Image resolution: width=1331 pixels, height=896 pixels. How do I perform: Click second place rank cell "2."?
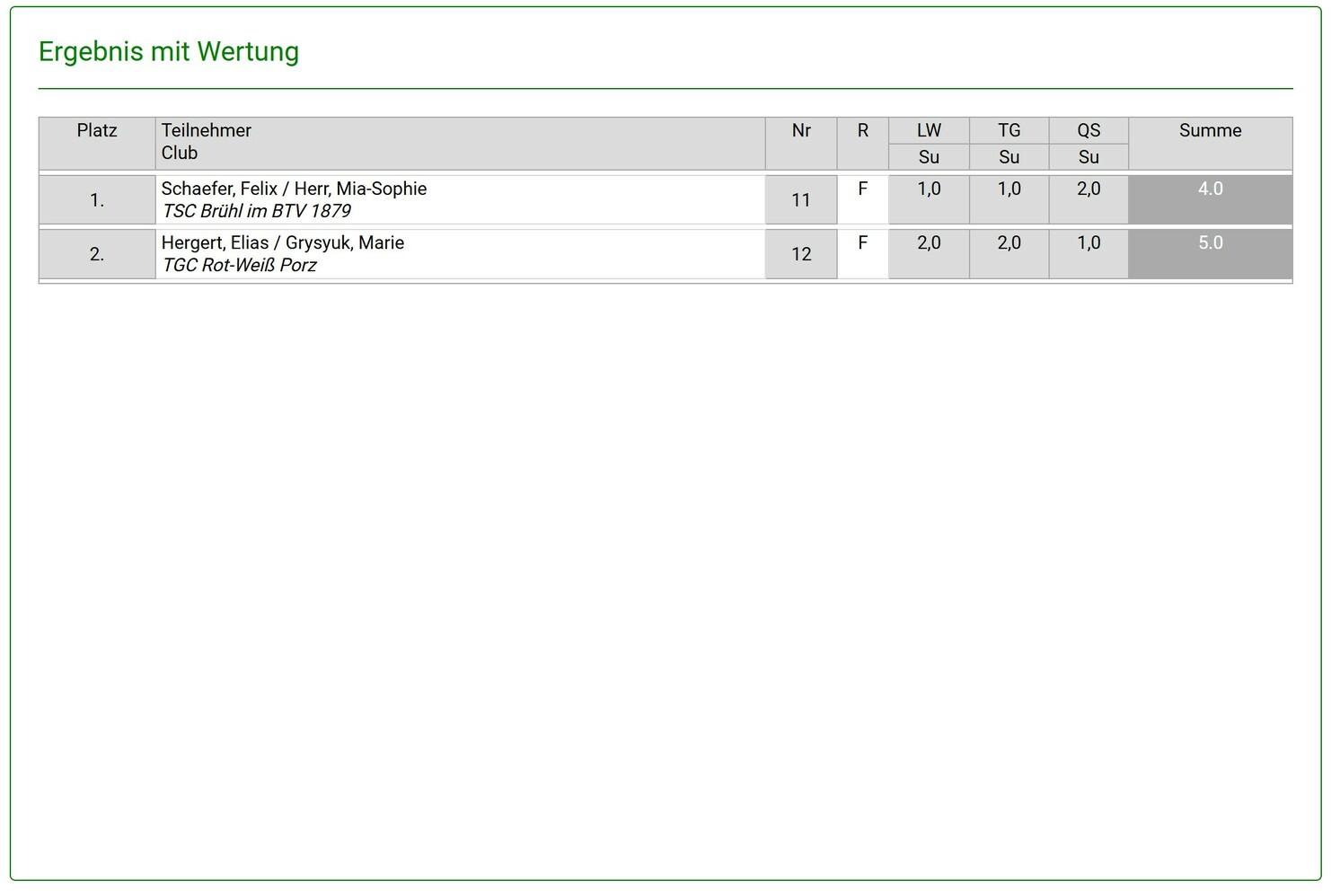97,254
